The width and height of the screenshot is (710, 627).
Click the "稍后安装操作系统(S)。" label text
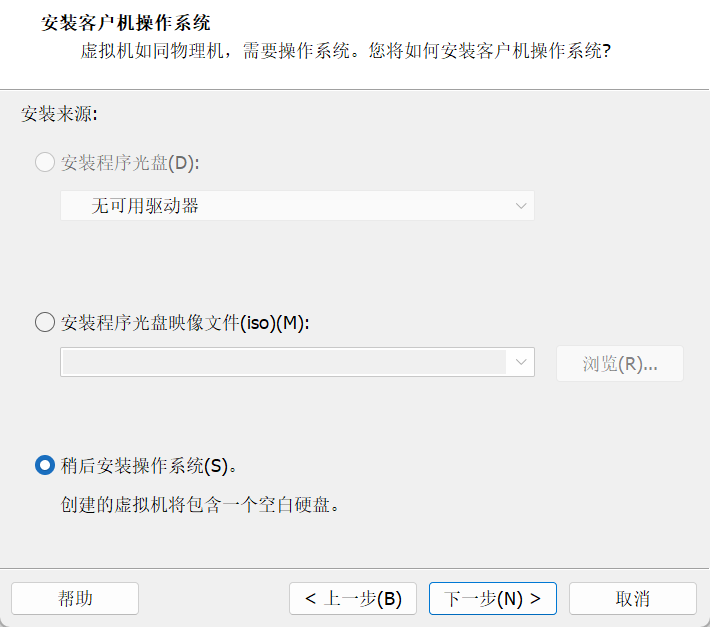(x=148, y=466)
